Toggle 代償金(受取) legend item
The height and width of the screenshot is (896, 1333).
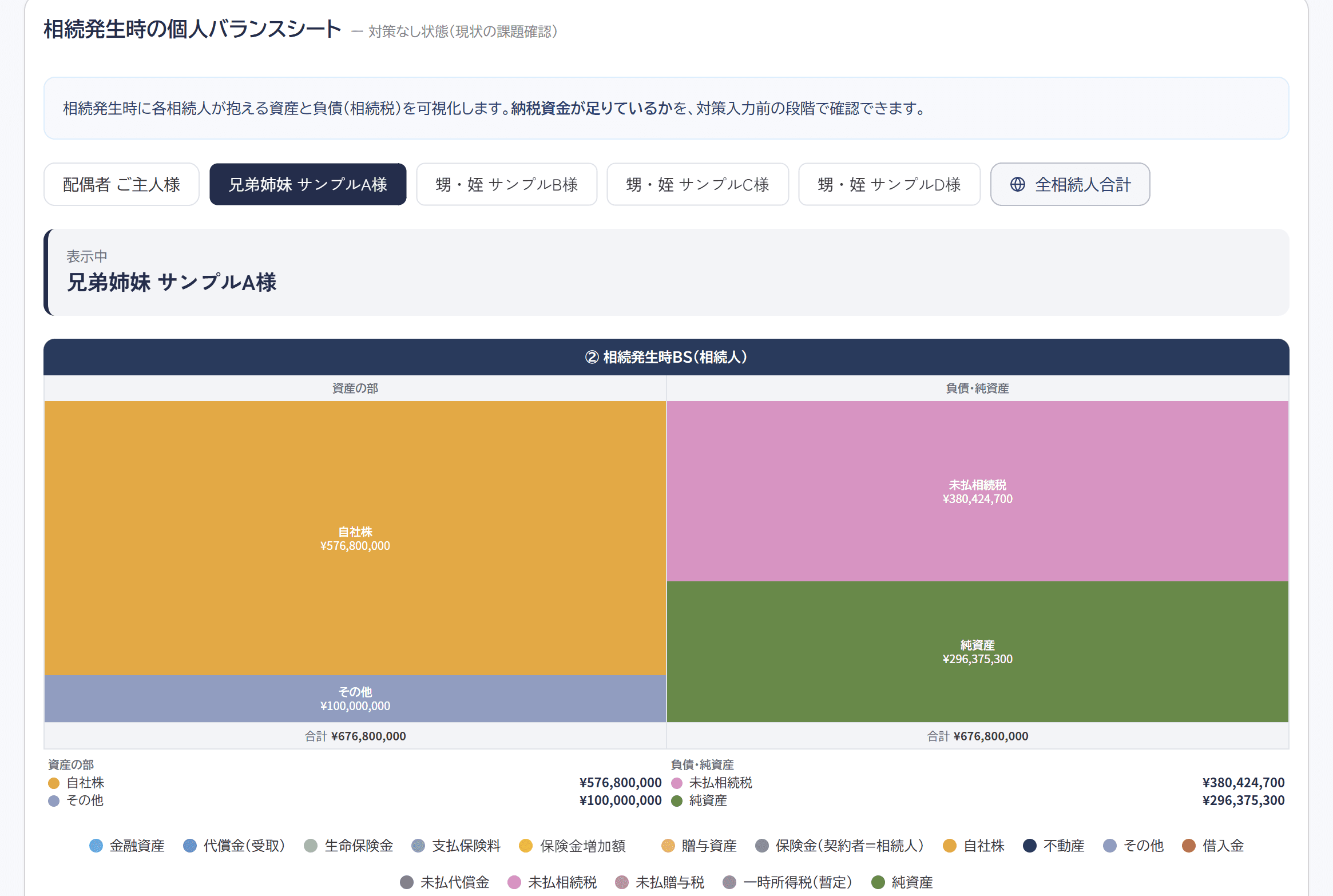pyautogui.click(x=234, y=846)
